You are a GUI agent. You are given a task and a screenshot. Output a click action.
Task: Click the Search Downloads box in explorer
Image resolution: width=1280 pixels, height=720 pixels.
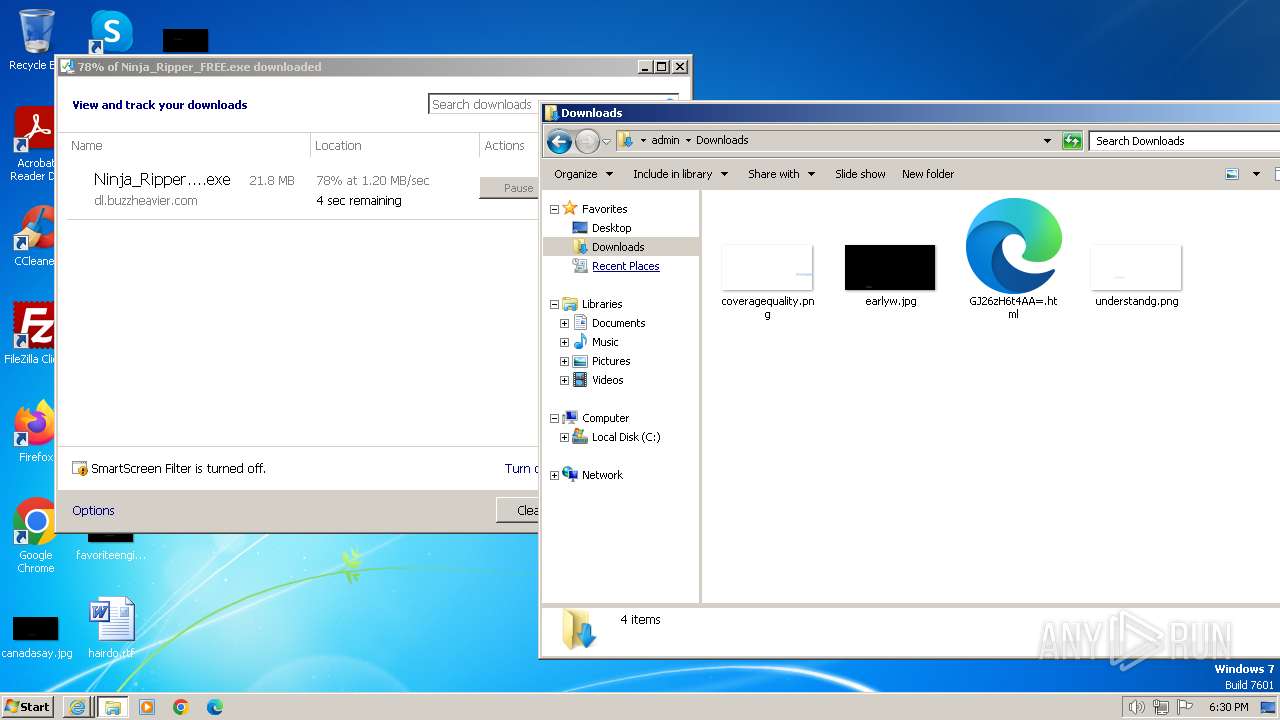pyautogui.click(x=1184, y=141)
